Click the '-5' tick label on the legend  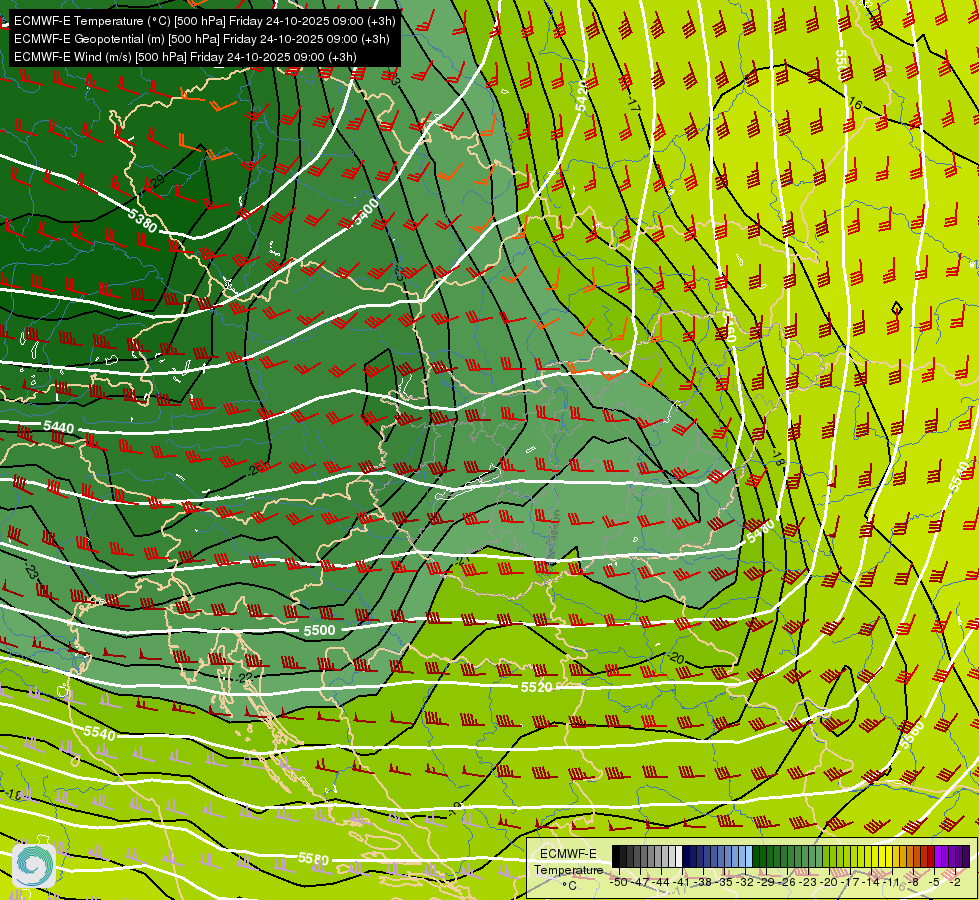[x=934, y=883]
